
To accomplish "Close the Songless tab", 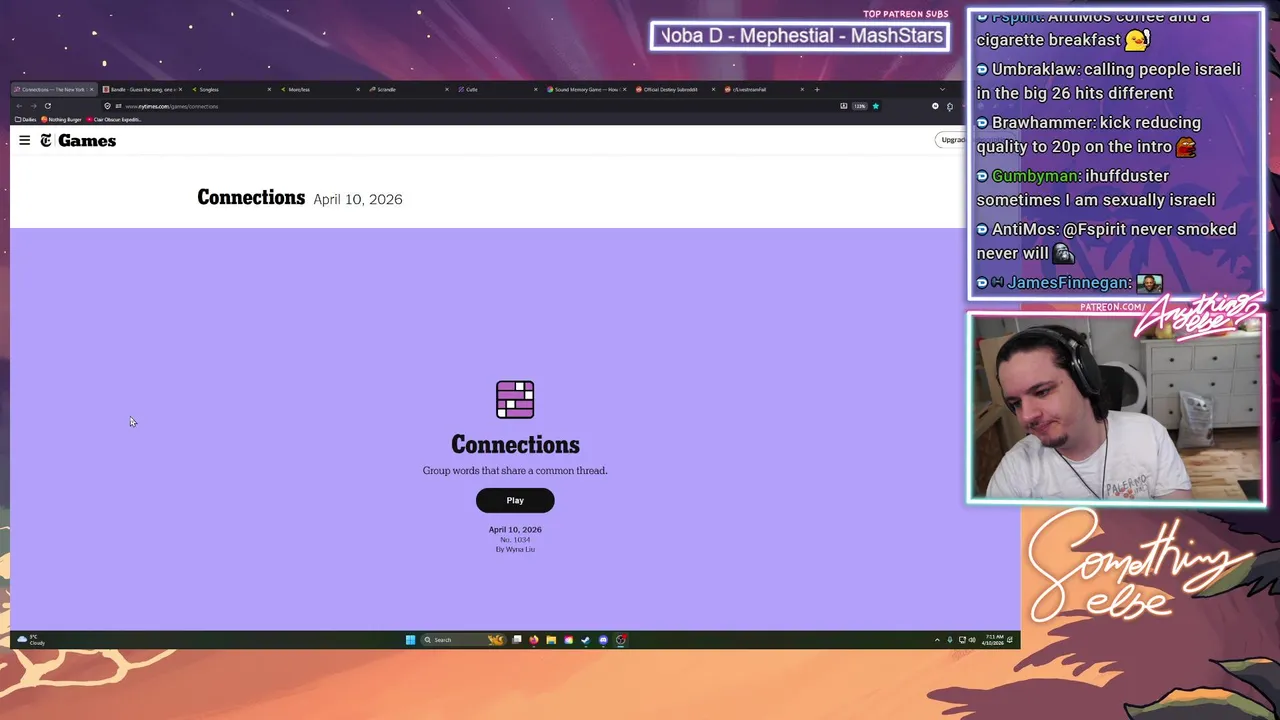I will point(269,89).
